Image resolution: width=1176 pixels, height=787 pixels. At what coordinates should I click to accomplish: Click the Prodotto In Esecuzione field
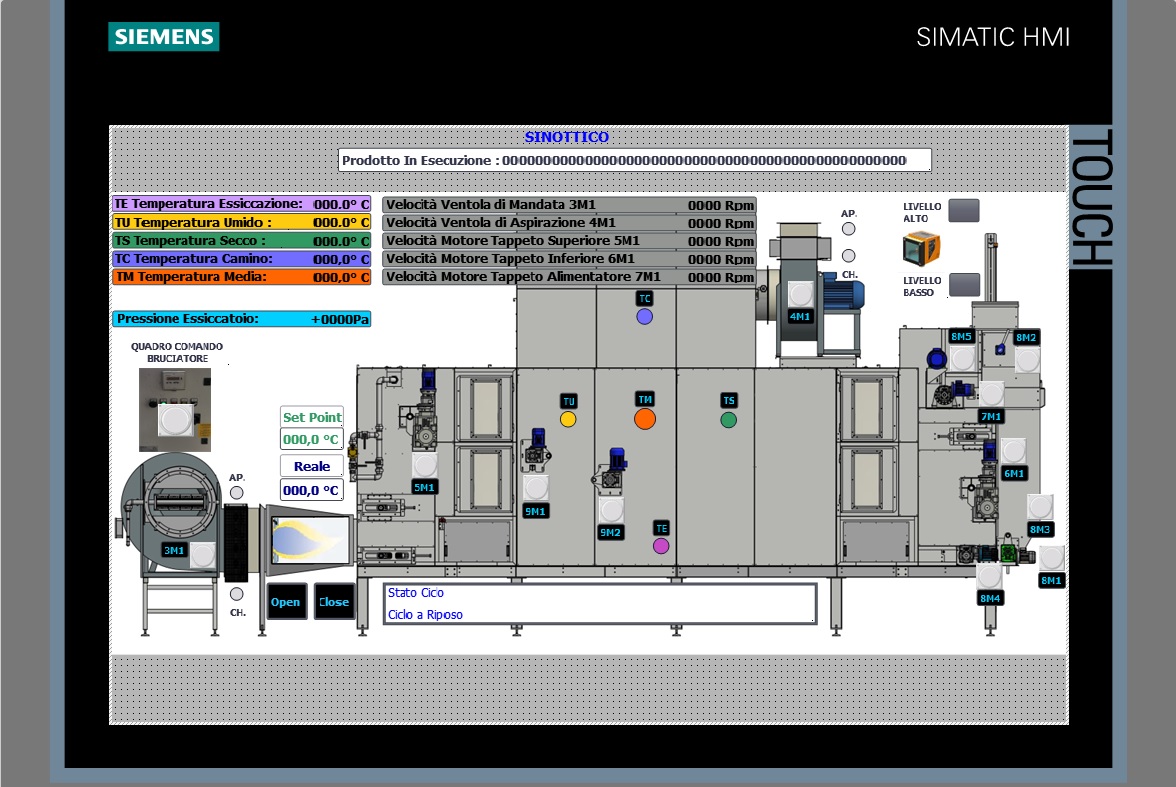tap(634, 161)
